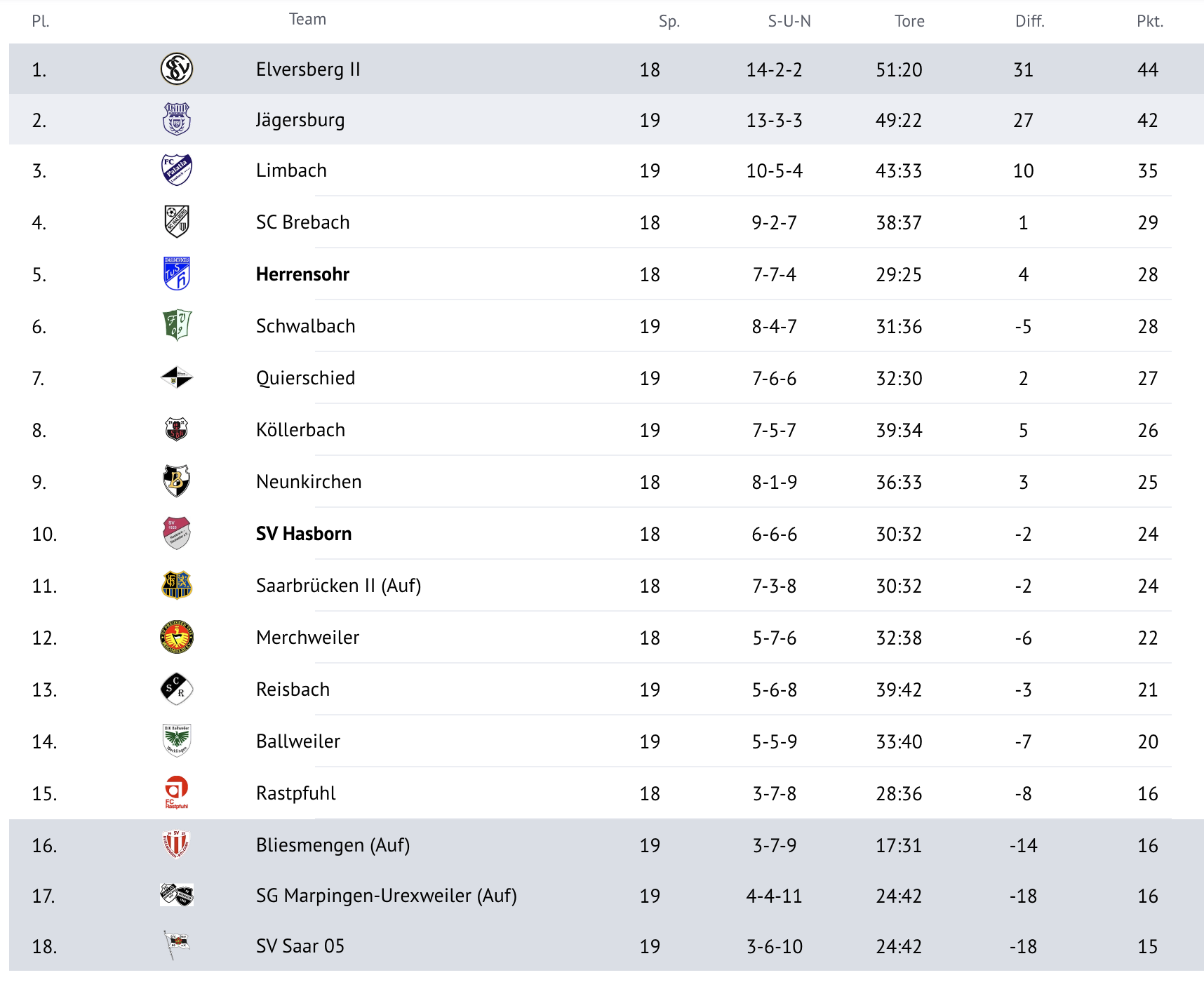Click the Saarbrücken II club crest
This screenshot has width=1204, height=989.
(x=177, y=585)
